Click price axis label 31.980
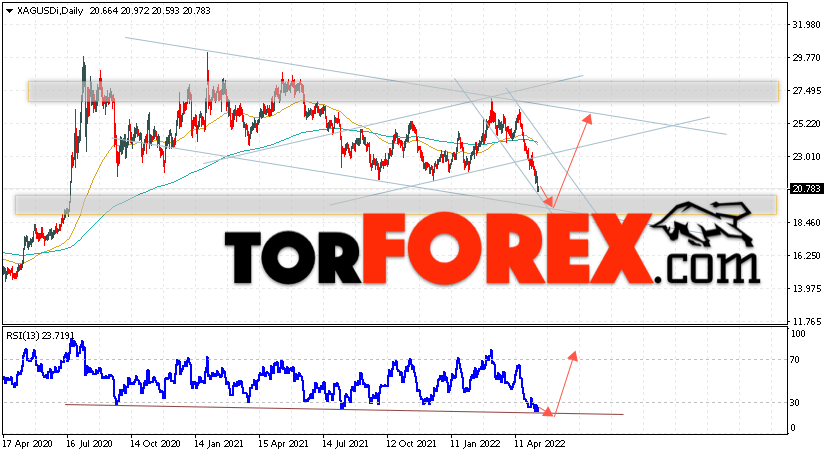This screenshot has height=455, width=828. [x=806, y=25]
